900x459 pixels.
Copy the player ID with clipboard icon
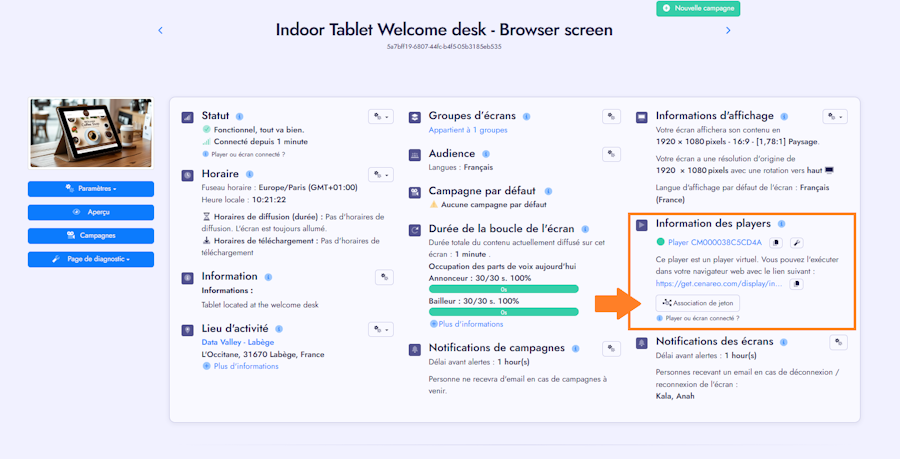click(x=776, y=243)
